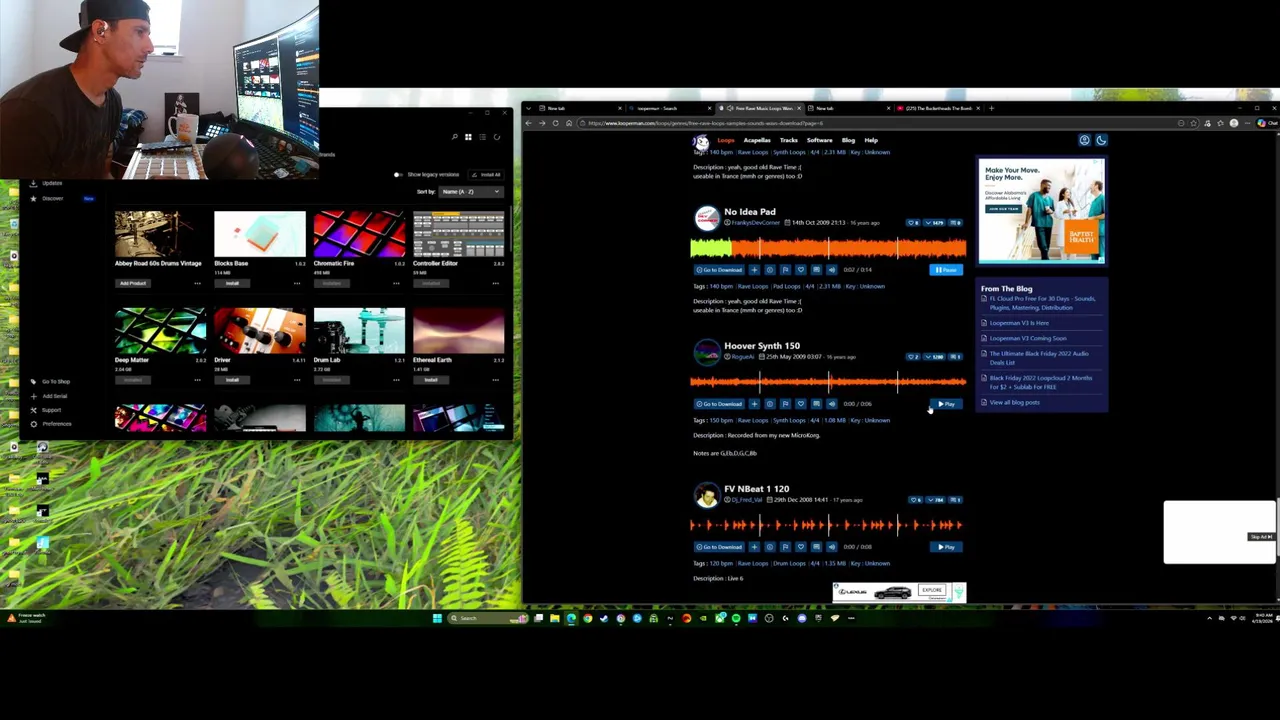The image size is (1280, 720).
Task: Select the Drum Lab thumbnail
Action: tap(359, 331)
